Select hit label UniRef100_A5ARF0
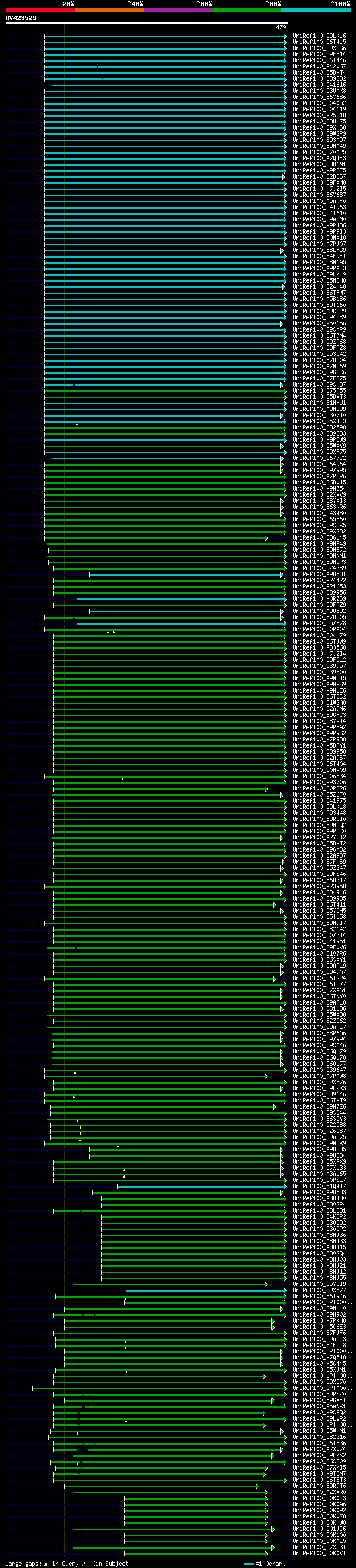Image resolution: width=356 pixels, height=1568 pixels. point(319,201)
